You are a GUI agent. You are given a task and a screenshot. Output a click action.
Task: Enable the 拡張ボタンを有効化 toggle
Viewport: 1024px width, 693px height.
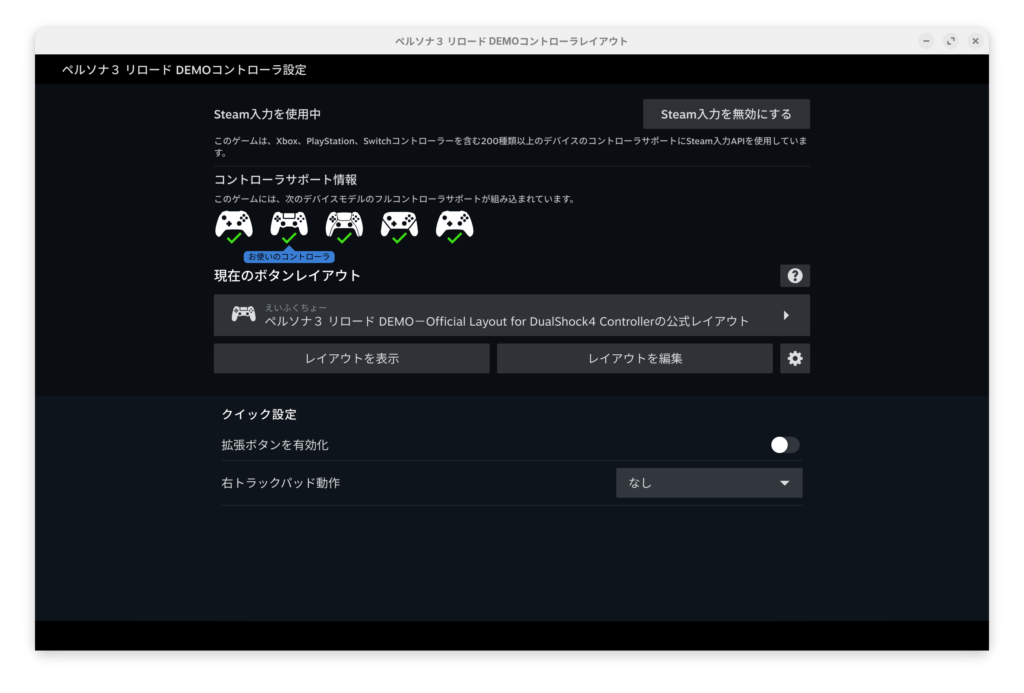(785, 445)
